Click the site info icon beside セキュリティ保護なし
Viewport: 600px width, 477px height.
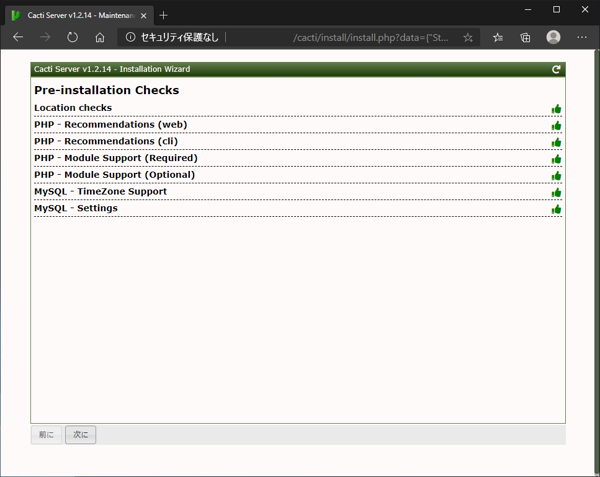click(130, 37)
